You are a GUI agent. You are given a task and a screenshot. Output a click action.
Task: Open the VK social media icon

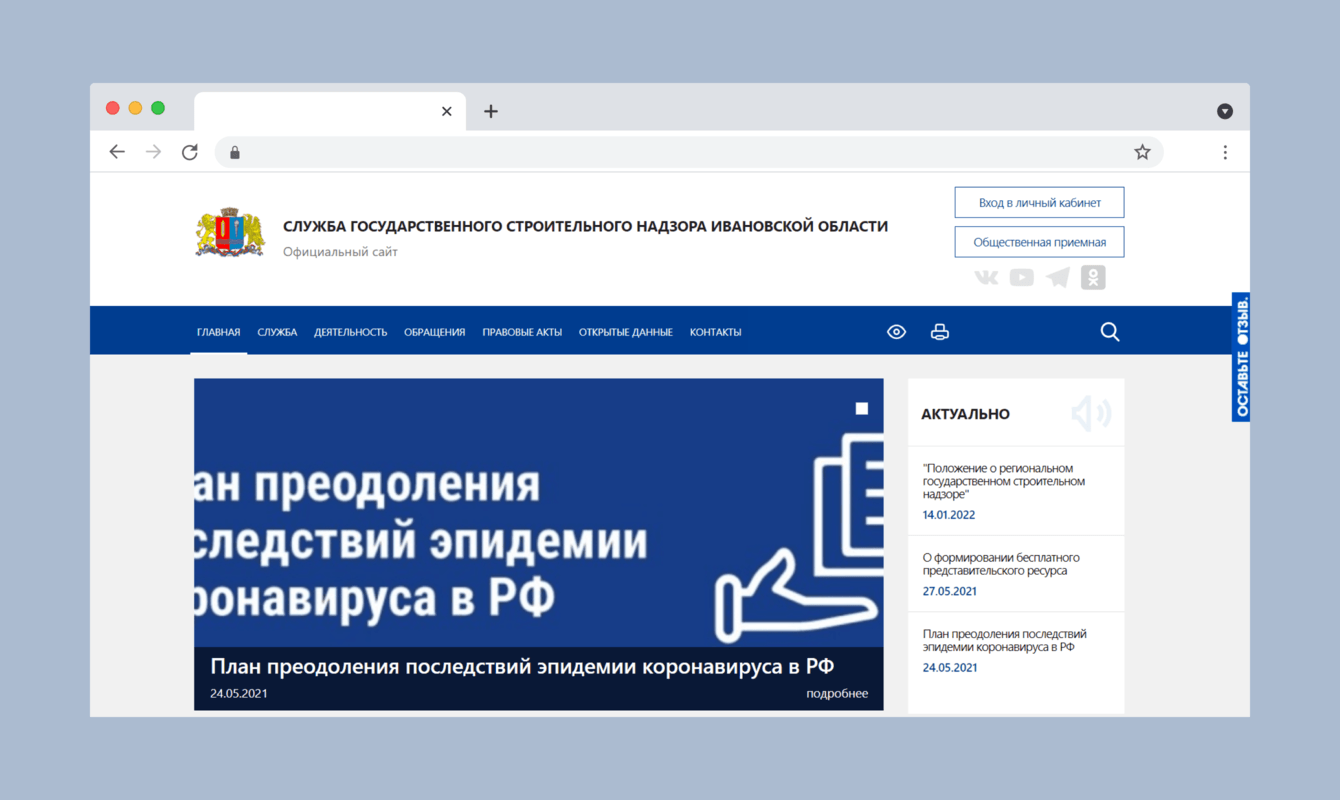986,277
